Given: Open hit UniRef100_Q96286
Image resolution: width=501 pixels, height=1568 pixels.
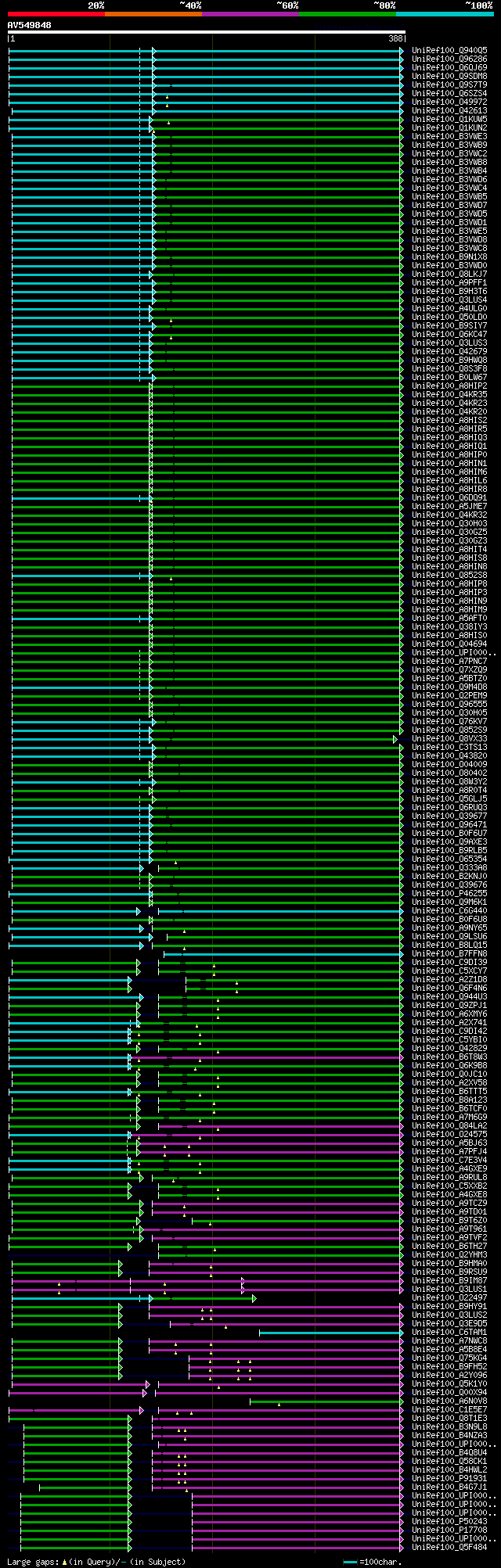Looking at the screenshot, I should coord(449,59).
